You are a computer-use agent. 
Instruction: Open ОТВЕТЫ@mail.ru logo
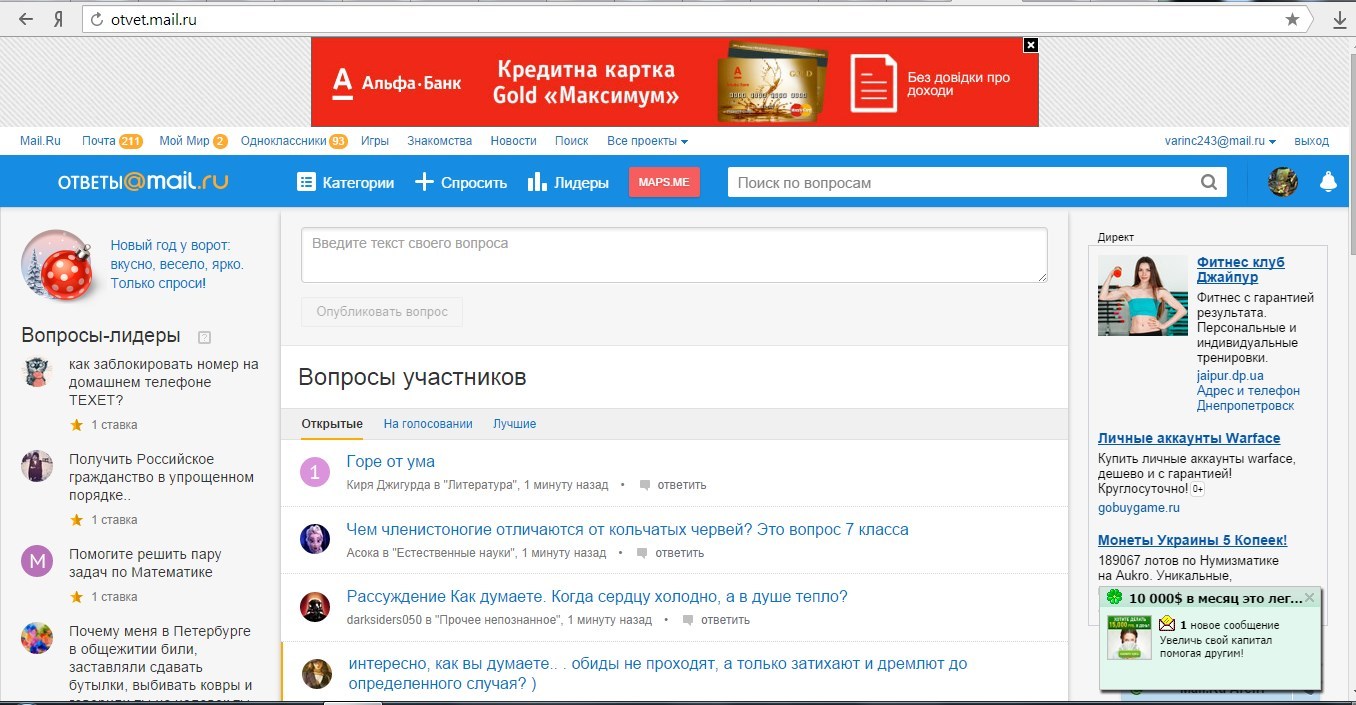point(143,182)
